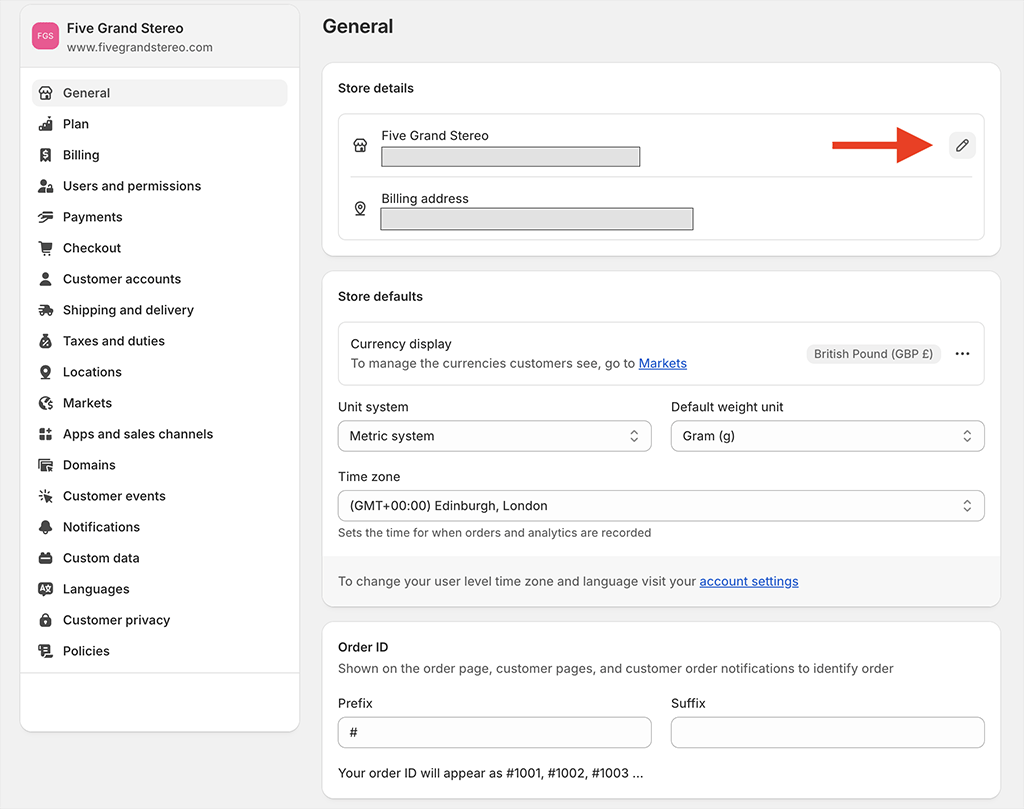This screenshot has width=1024, height=809.
Task: Click the Apps and sales channels grid icon
Action: coord(45,434)
